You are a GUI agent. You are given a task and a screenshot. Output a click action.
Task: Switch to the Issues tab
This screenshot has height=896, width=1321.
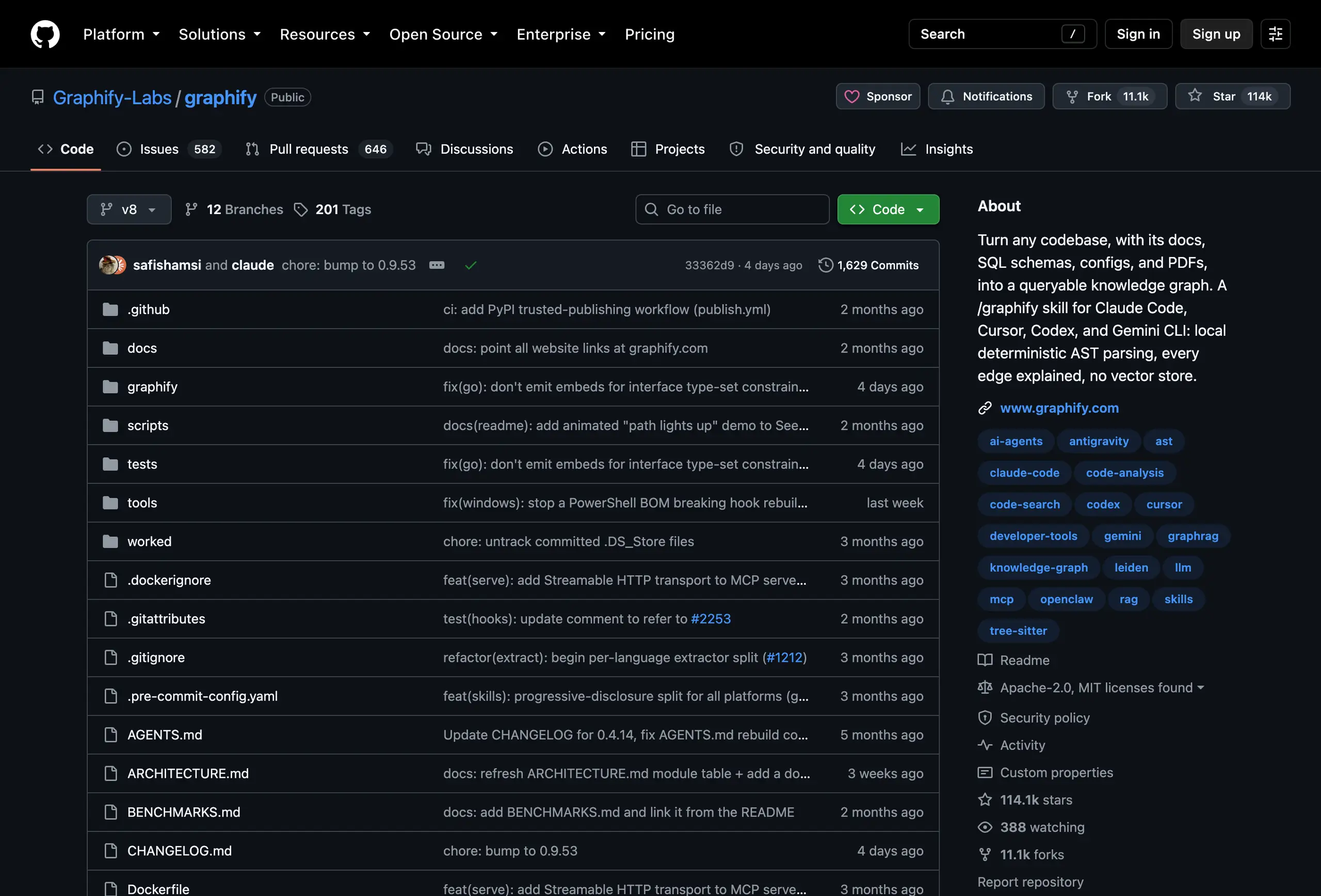(169, 150)
